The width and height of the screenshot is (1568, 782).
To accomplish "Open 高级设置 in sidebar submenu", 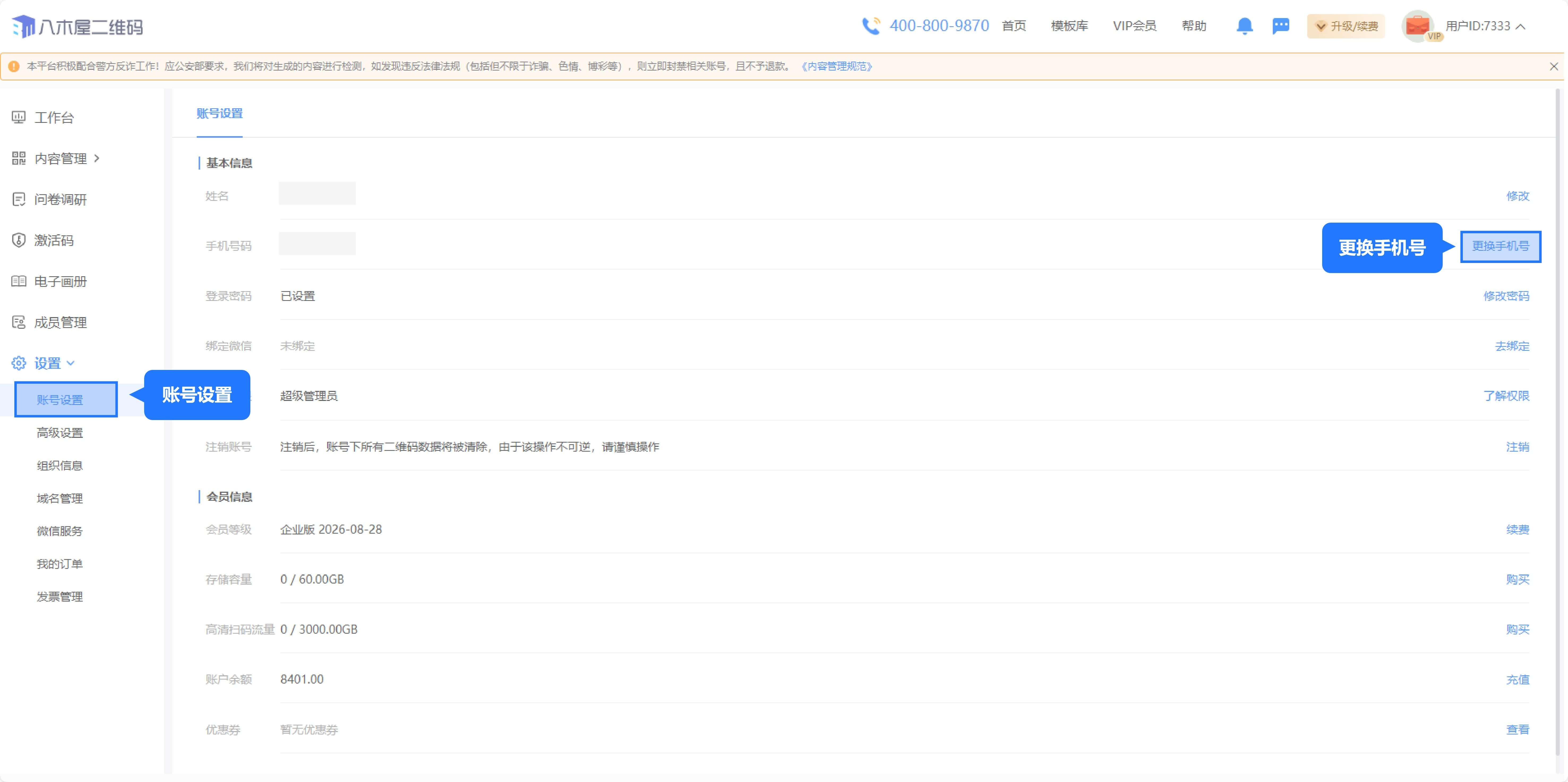I will tap(60, 433).
